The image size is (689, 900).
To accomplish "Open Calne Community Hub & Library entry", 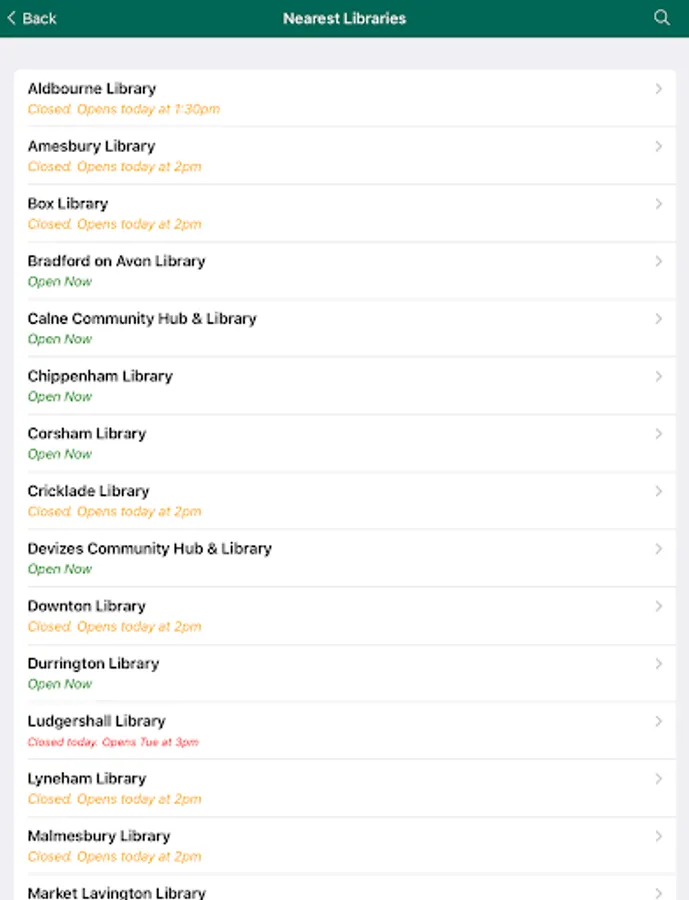I will coord(344,328).
